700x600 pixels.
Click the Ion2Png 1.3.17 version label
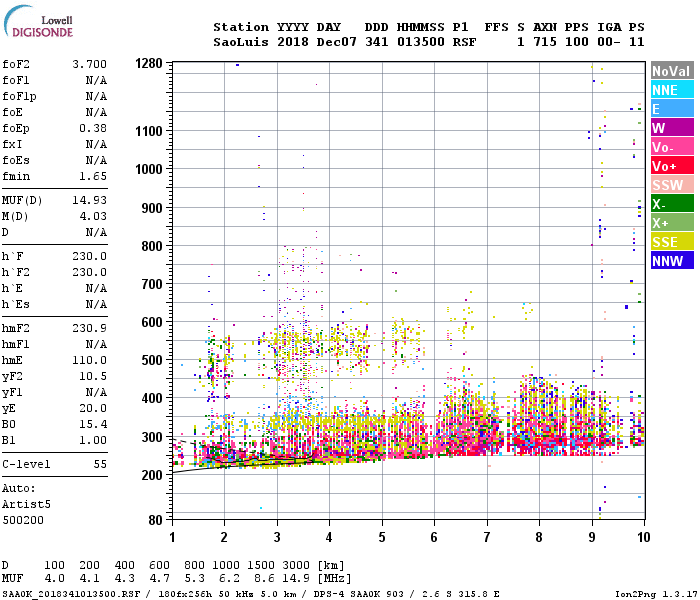pos(654,594)
